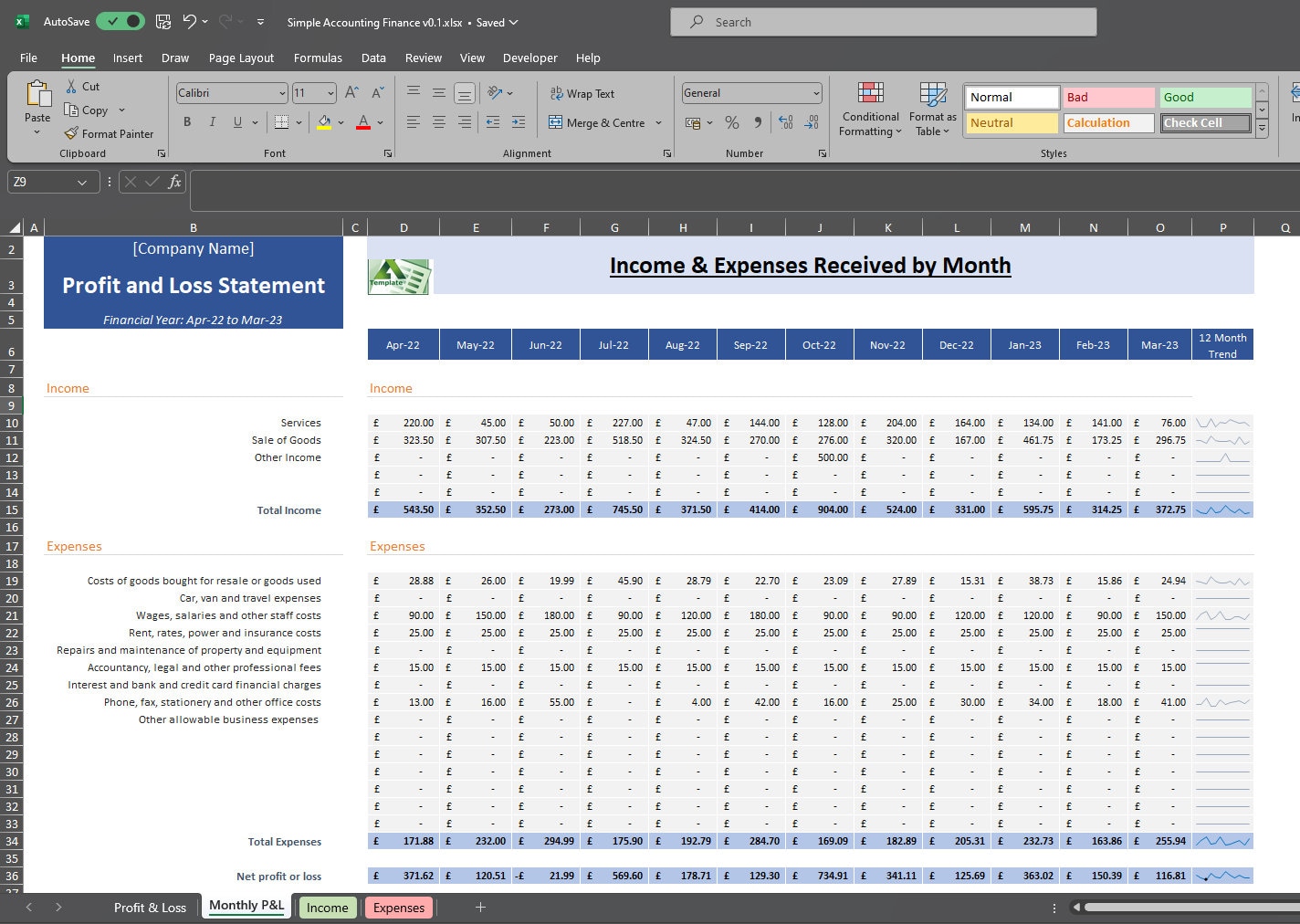Open the Profit & Loss sheet tab
This screenshot has height=924, width=1300.
[x=149, y=907]
